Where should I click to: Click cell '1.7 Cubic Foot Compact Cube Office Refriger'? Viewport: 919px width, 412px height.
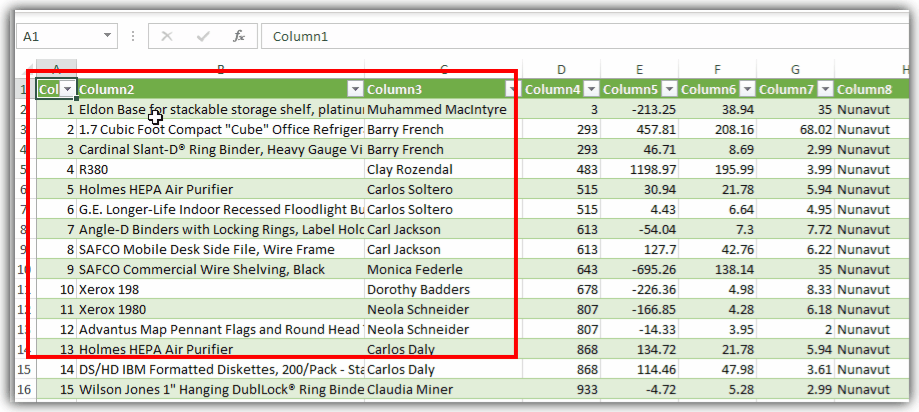[220, 130]
